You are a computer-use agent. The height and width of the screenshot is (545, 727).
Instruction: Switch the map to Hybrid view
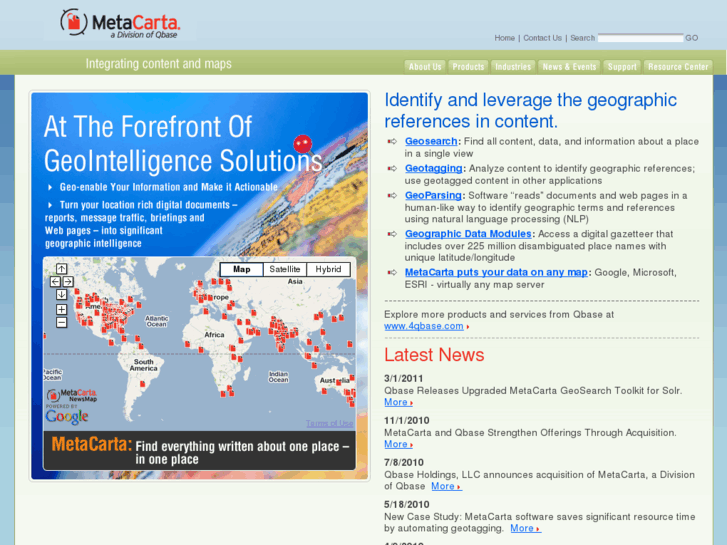coord(328,269)
